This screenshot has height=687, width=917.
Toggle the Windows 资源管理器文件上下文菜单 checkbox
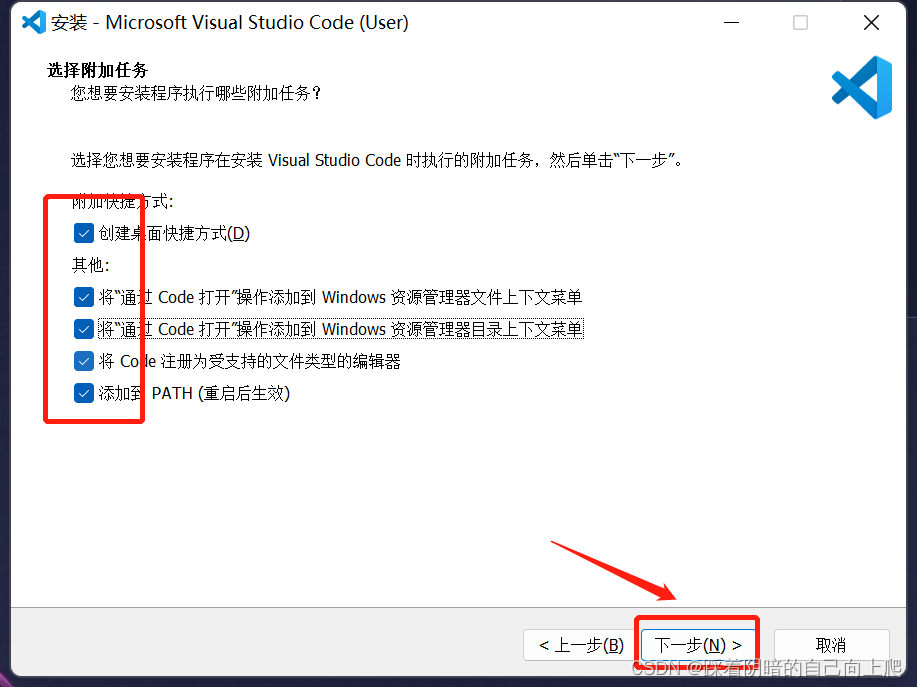pyautogui.click(x=84, y=297)
